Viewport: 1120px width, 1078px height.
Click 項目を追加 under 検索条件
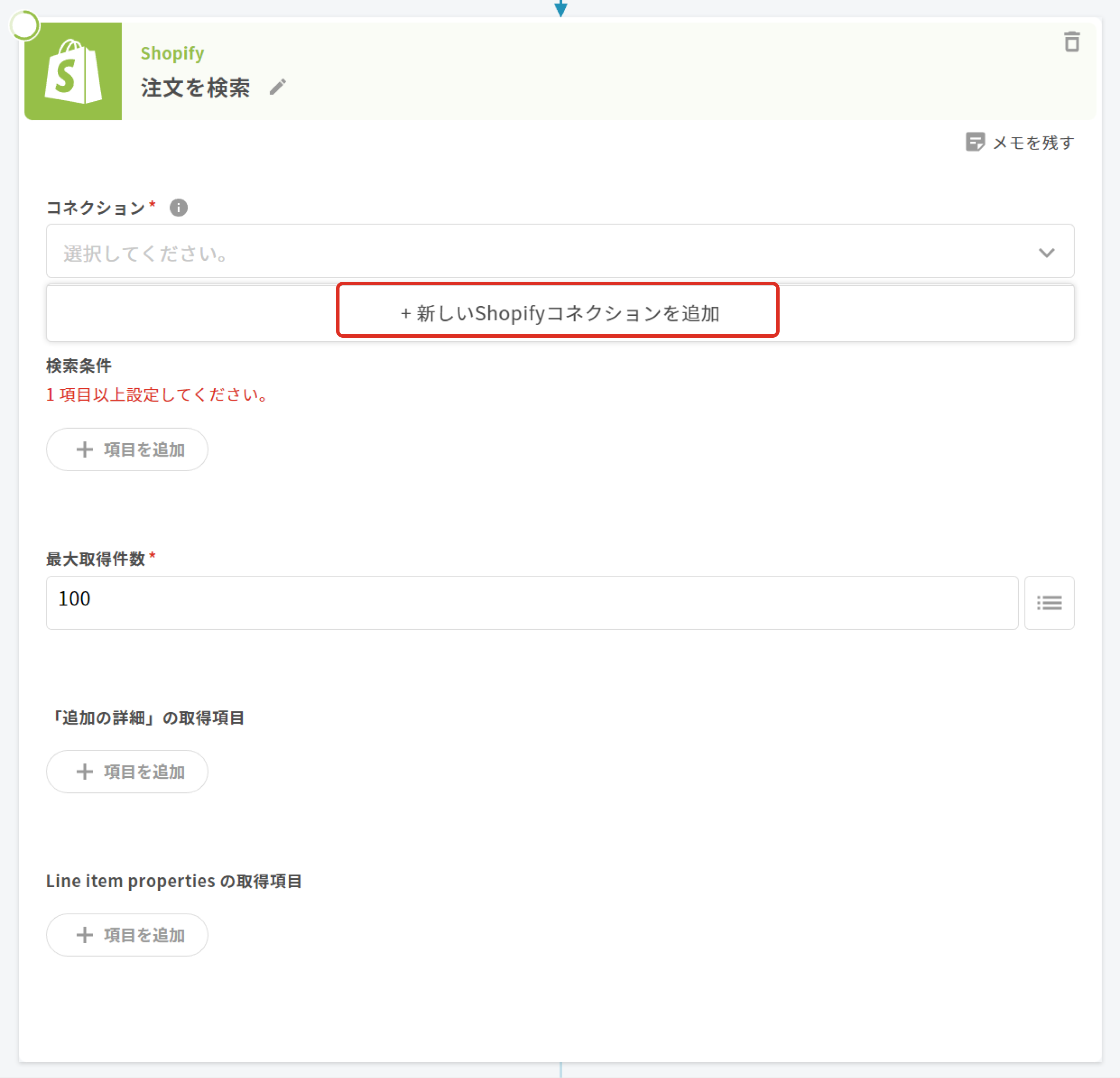pyautogui.click(x=127, y=450)
